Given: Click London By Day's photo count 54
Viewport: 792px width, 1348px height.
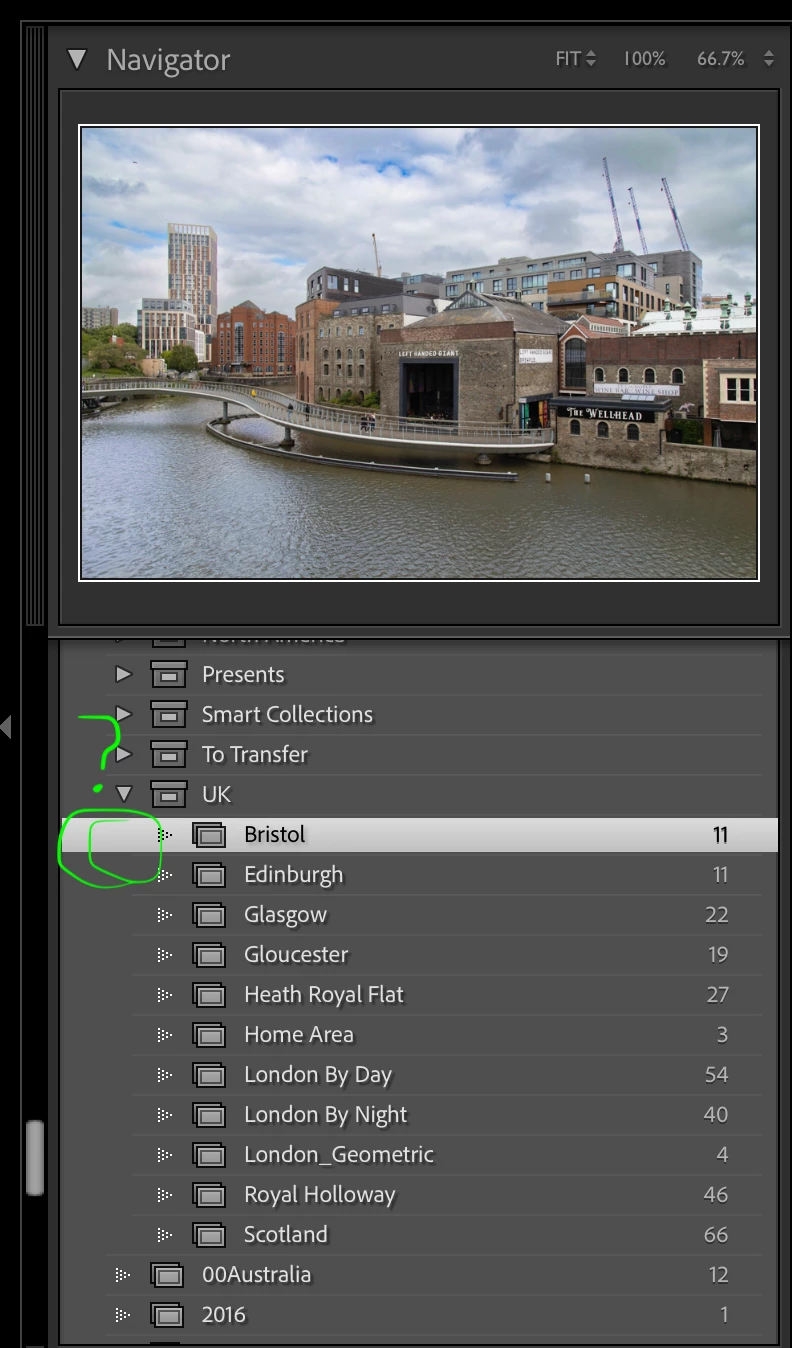Looking at the screenshot, I should [716, 1075].
